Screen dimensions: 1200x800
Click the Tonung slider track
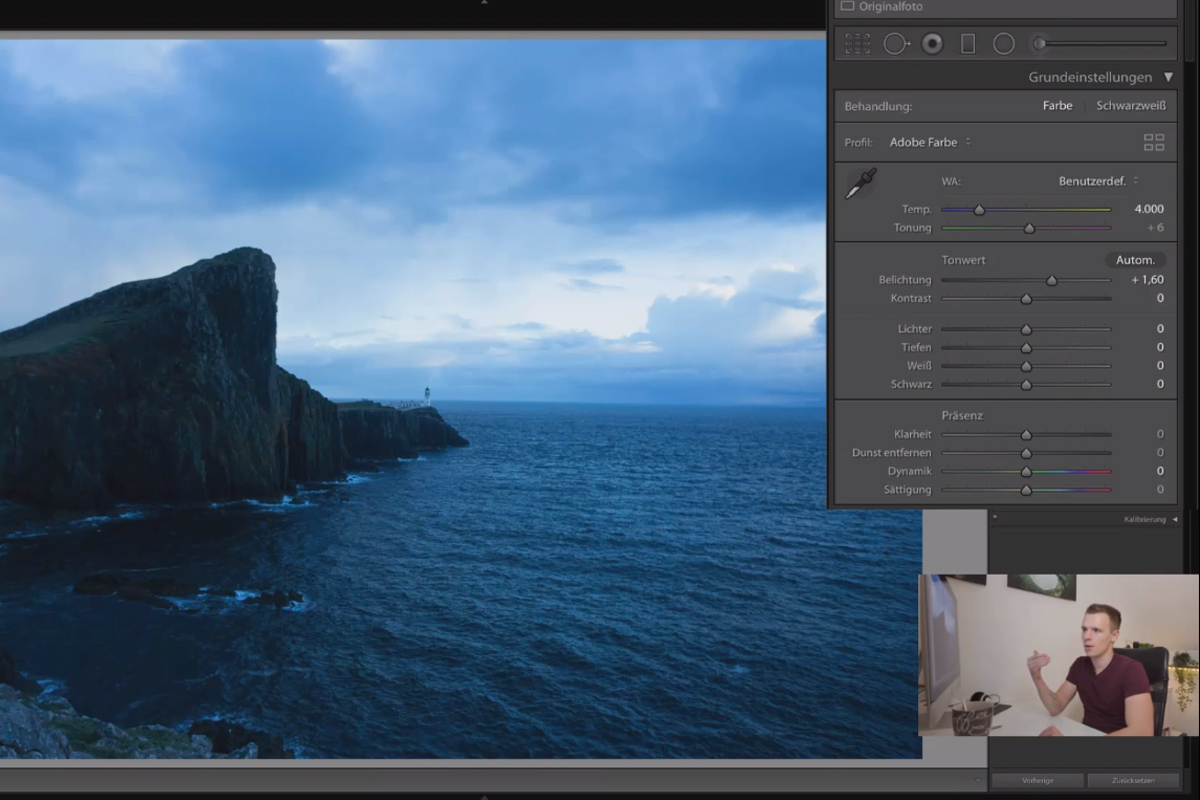(1026, 228)
